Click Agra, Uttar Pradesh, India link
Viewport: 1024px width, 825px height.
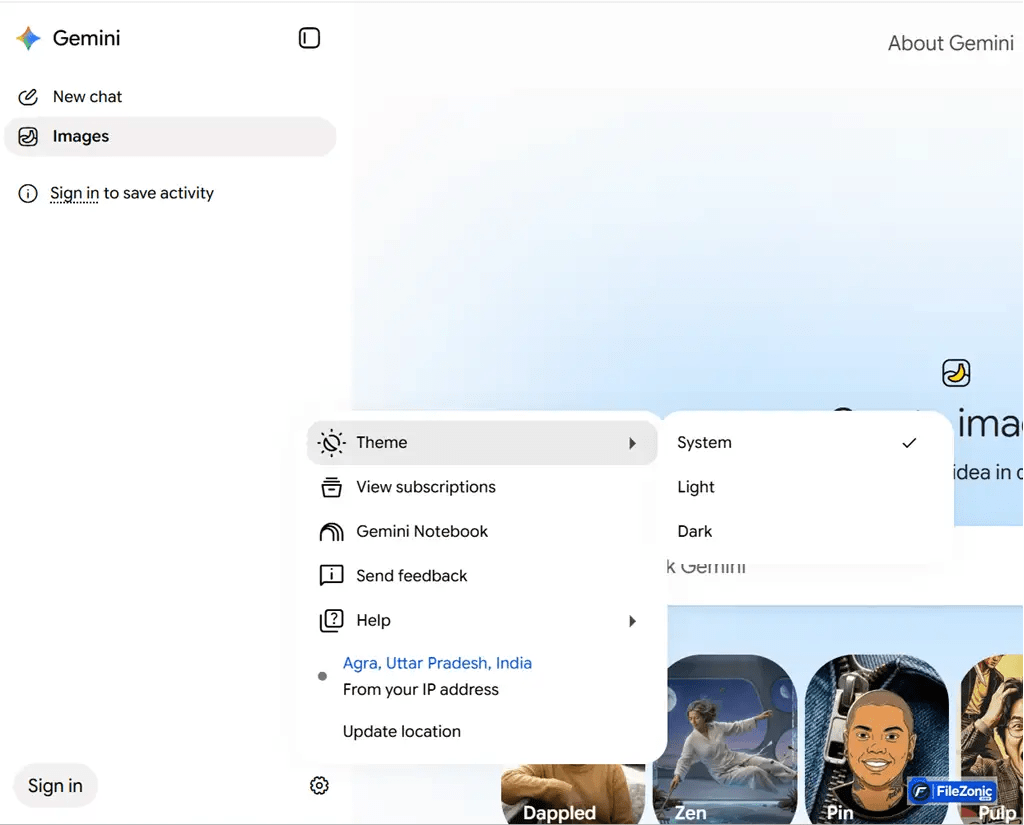click(x=437, y=663)
